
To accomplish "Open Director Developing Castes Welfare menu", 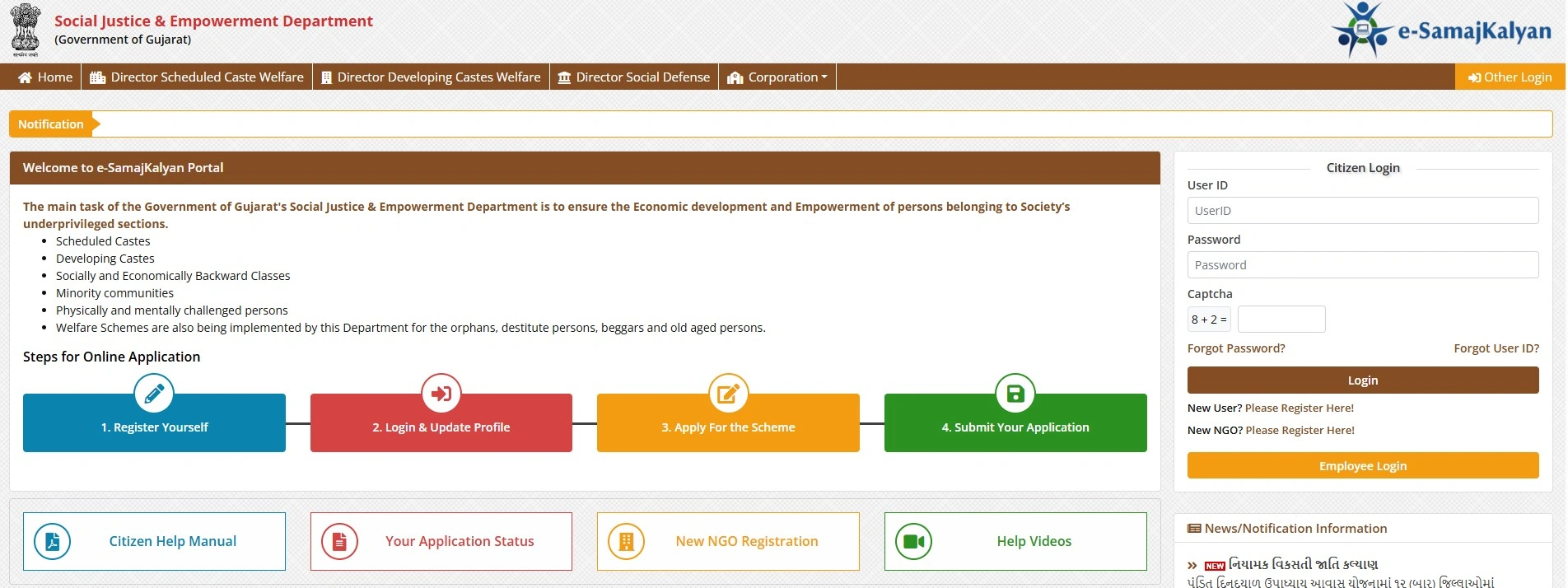I will (431, 77).
